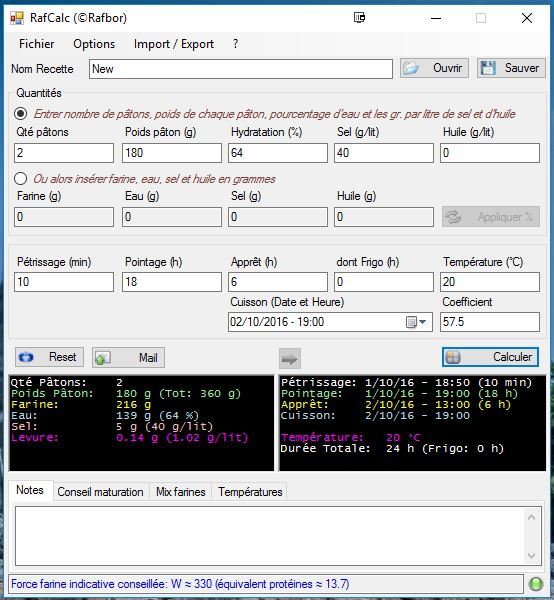Open the Import / Export menu

174,44
